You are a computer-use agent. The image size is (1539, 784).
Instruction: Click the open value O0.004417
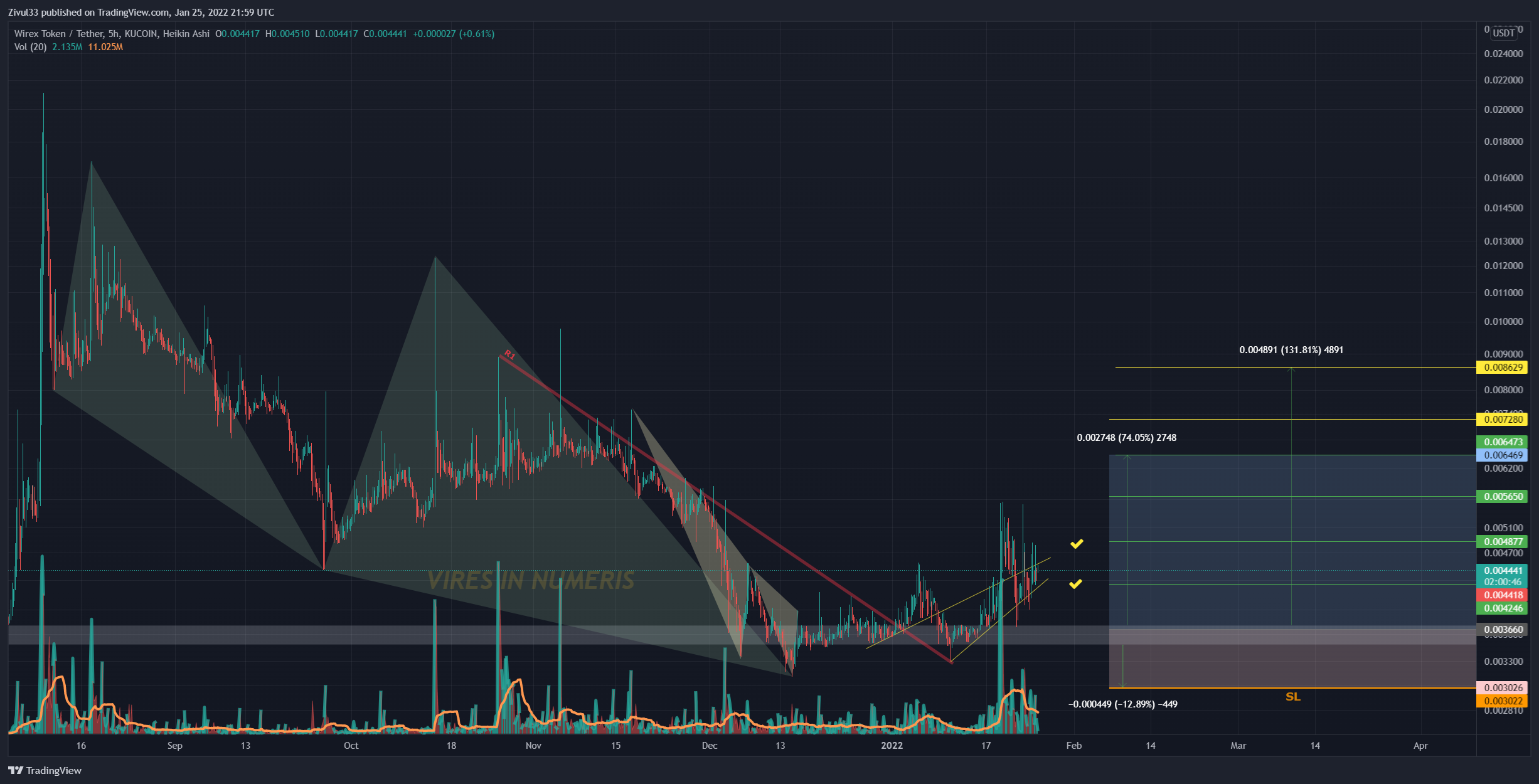coord(237,34)
